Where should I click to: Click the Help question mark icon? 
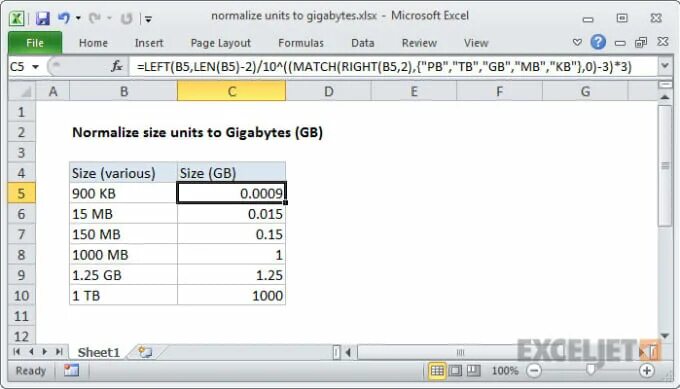(598, 42)
